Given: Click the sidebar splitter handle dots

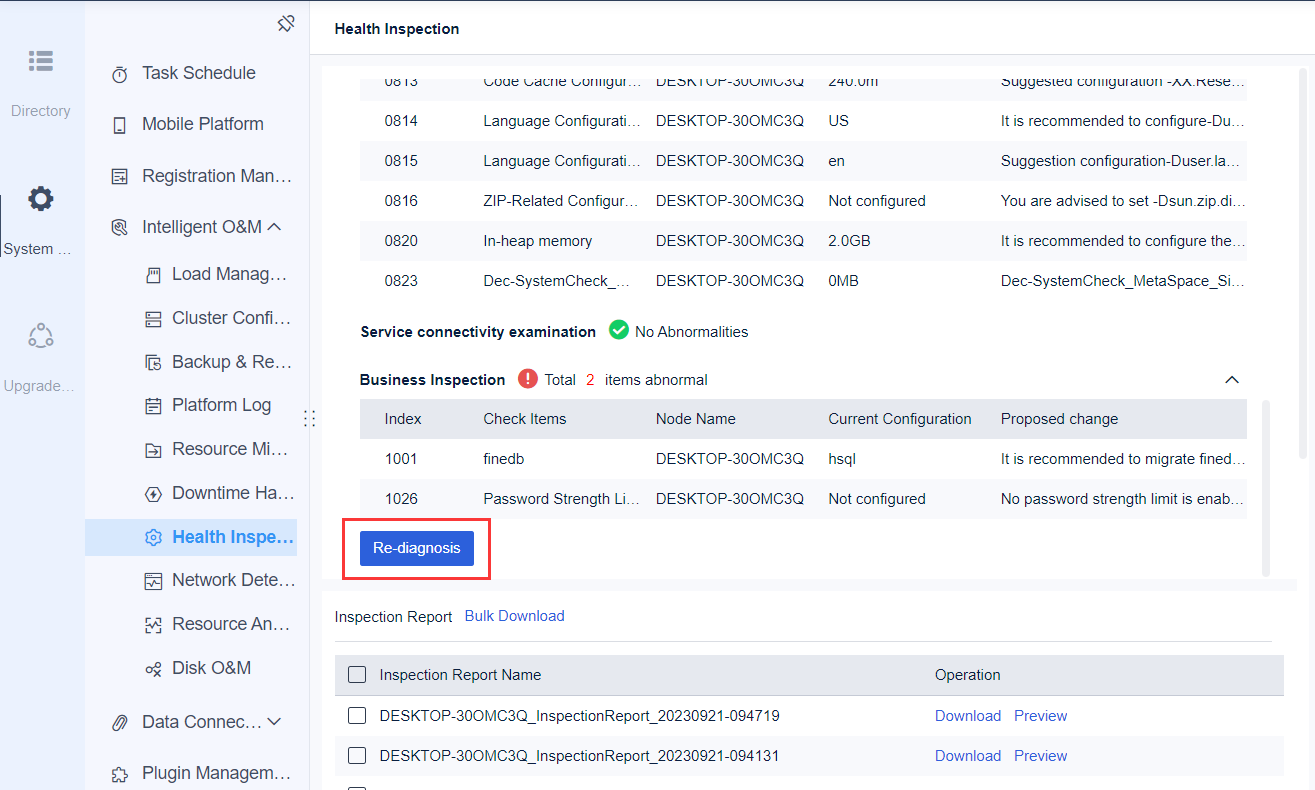Looking at the screenshot, I should click(309, 418).
